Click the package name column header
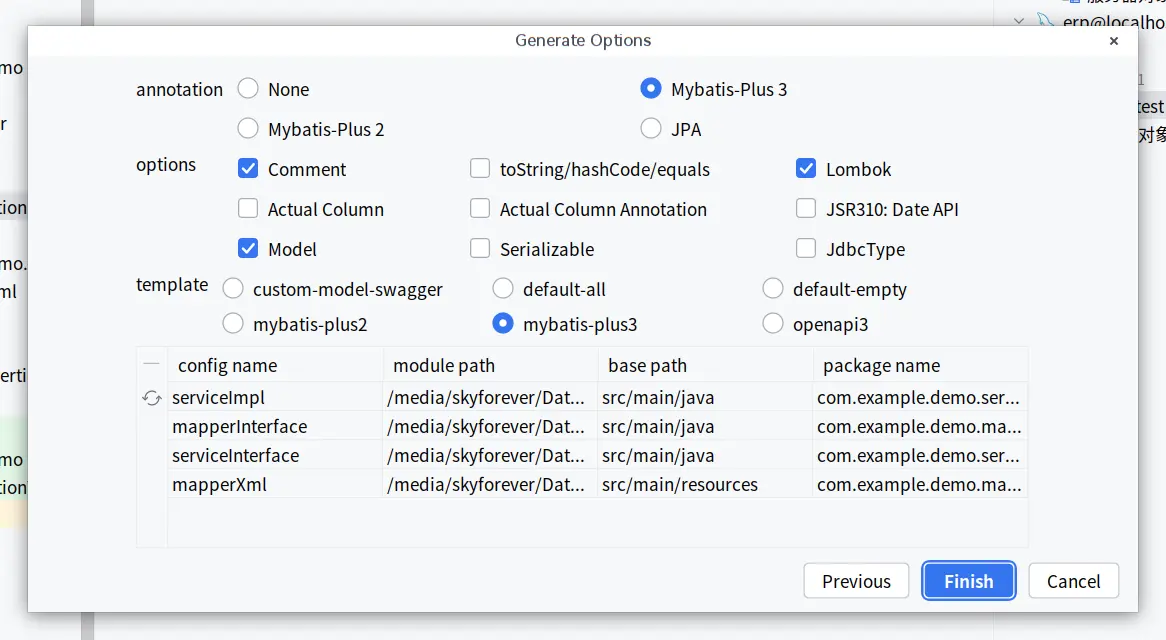The image size is (1166, 640). click(x=921, y=365)
